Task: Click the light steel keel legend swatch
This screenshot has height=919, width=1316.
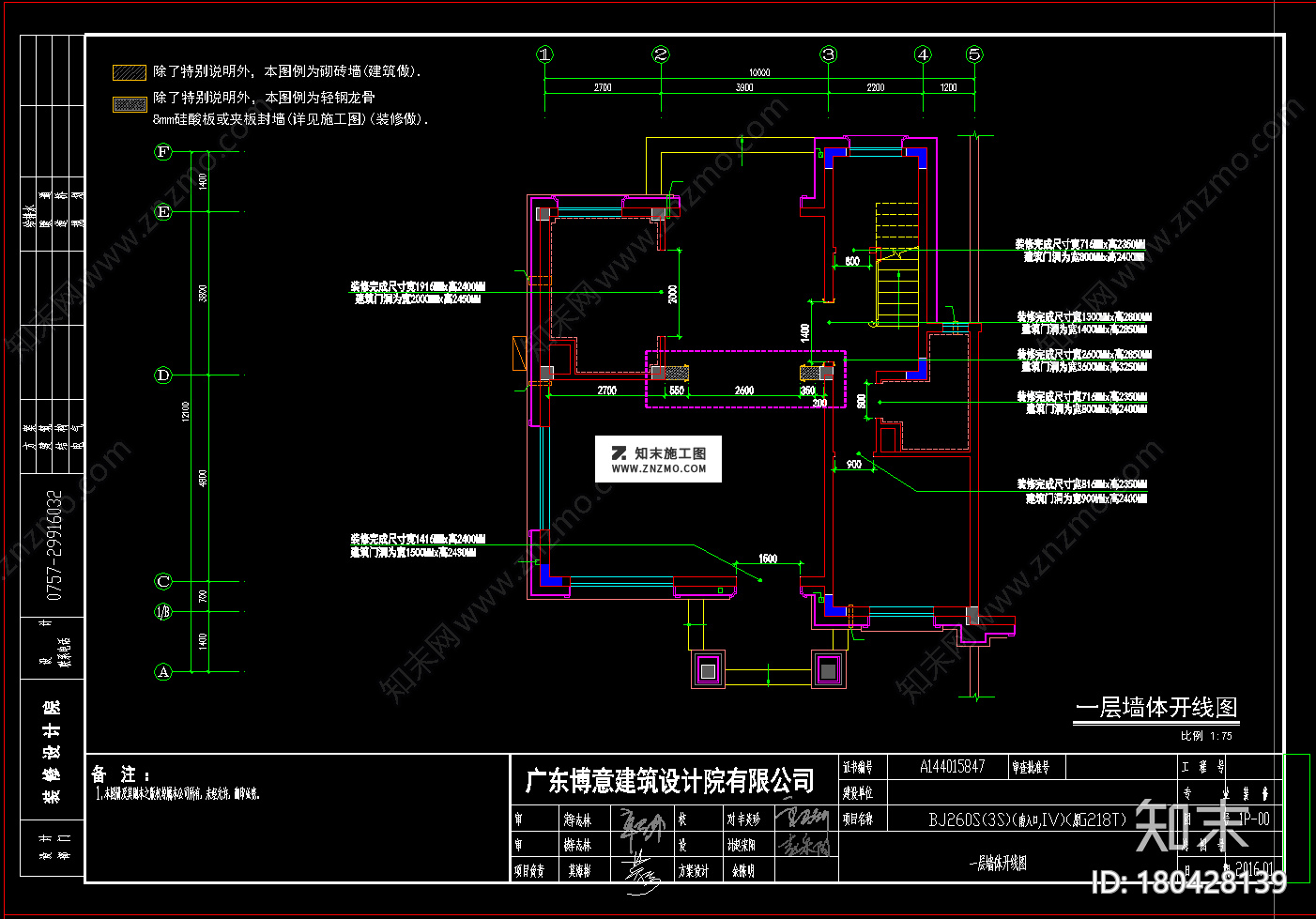Action: pos(130,104)
